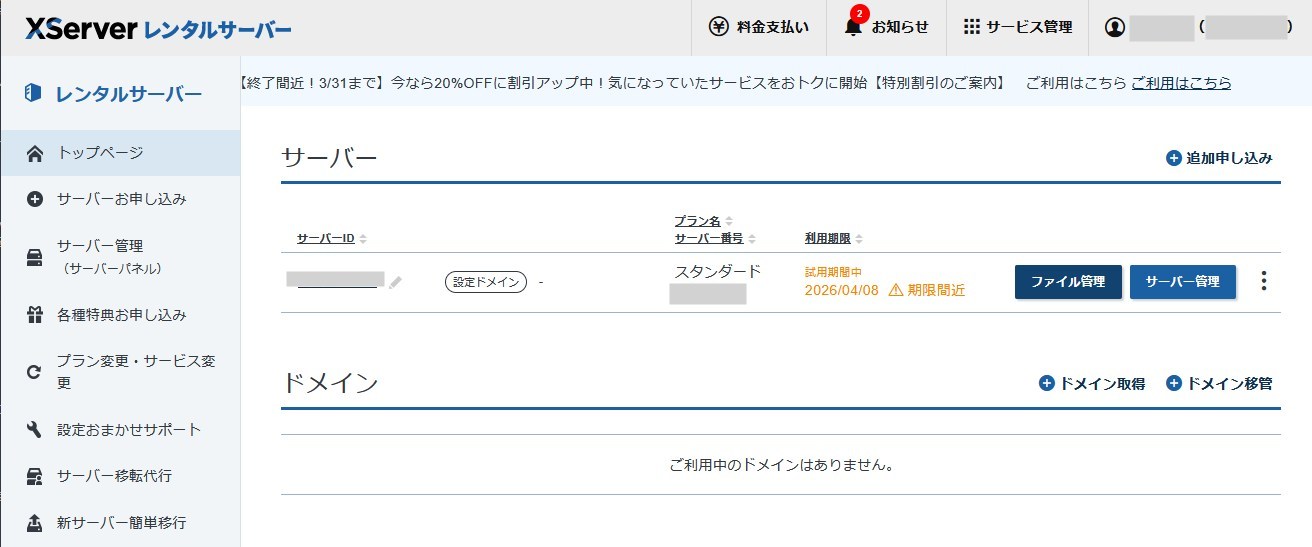Click the ご利用はこちら promotion link
The width and height of the screenshot is (1312, 547).
coord(1181,83)
